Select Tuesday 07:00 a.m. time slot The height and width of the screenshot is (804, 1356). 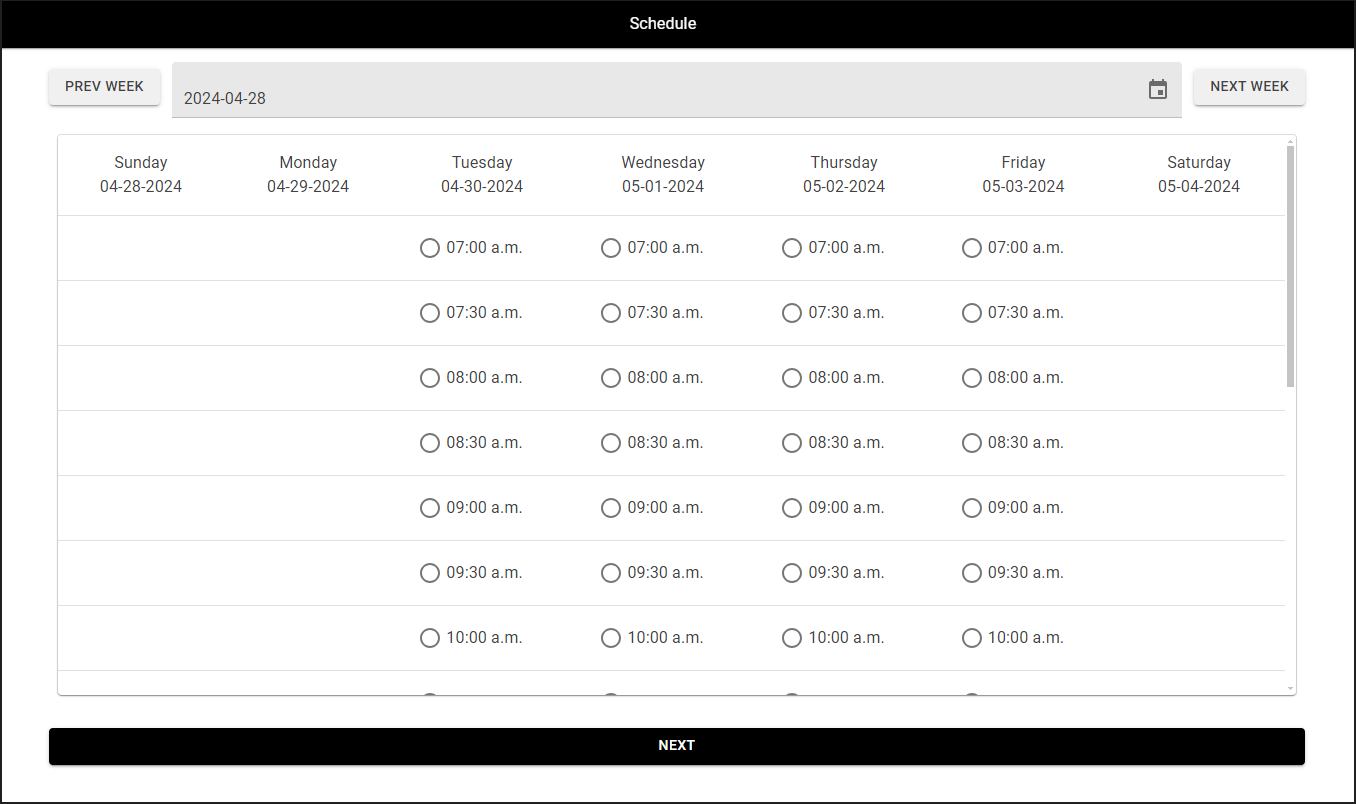(430, 248)
